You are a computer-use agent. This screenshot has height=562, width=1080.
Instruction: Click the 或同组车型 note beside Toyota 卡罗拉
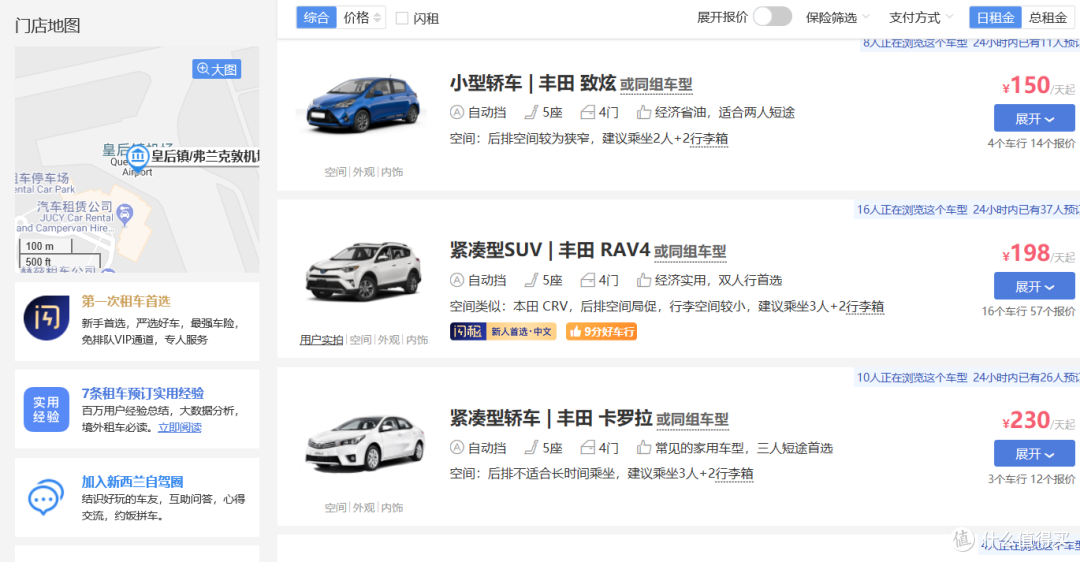point(692,419)
